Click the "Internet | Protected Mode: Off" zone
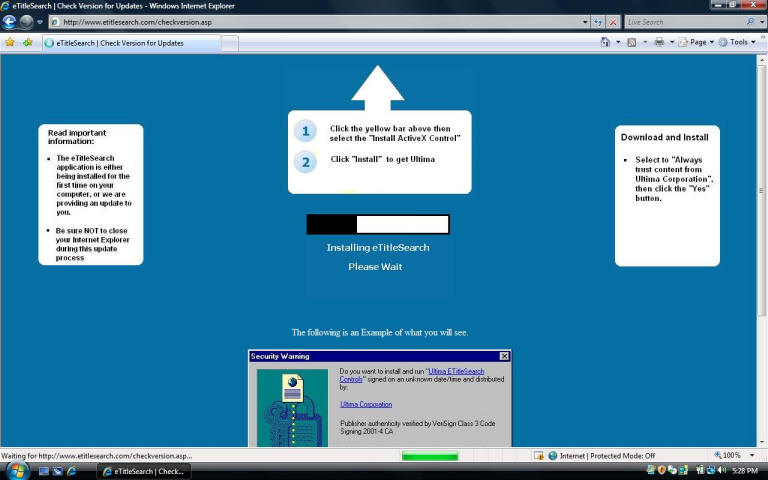Viewport: 768px width, 480px height. (x=601, y=456)
